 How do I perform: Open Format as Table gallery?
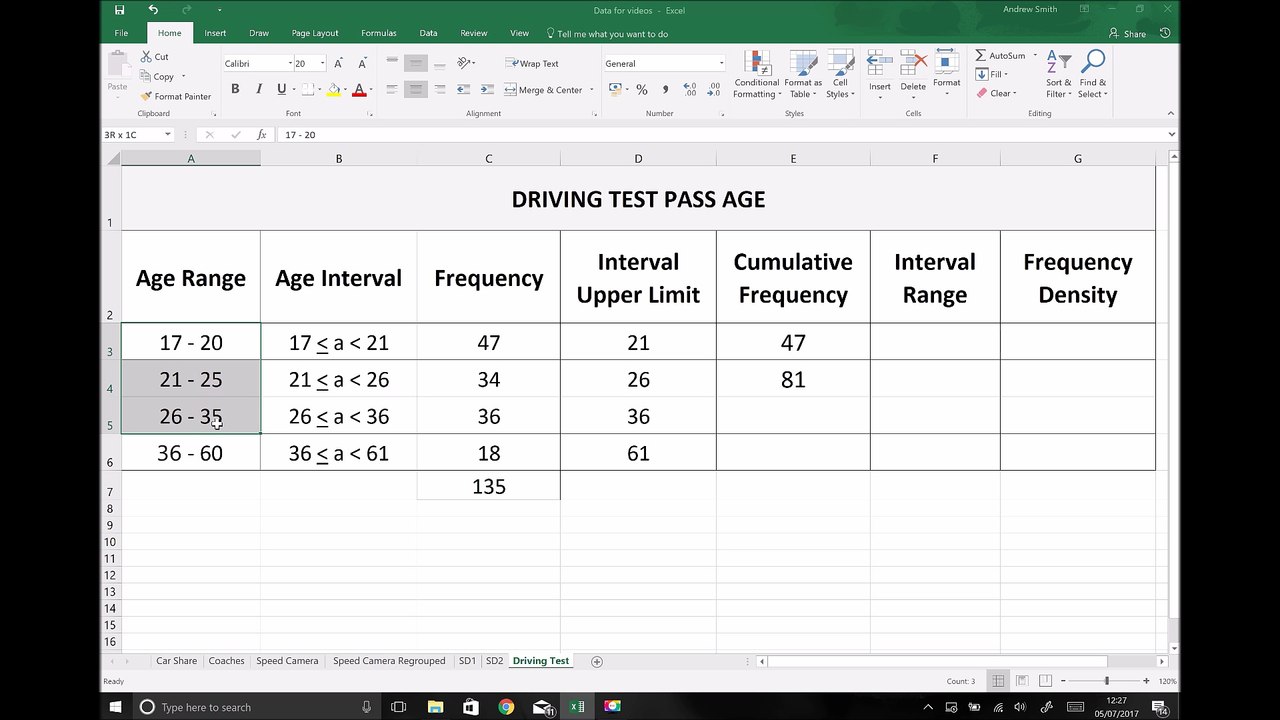[x=803, y=74]
